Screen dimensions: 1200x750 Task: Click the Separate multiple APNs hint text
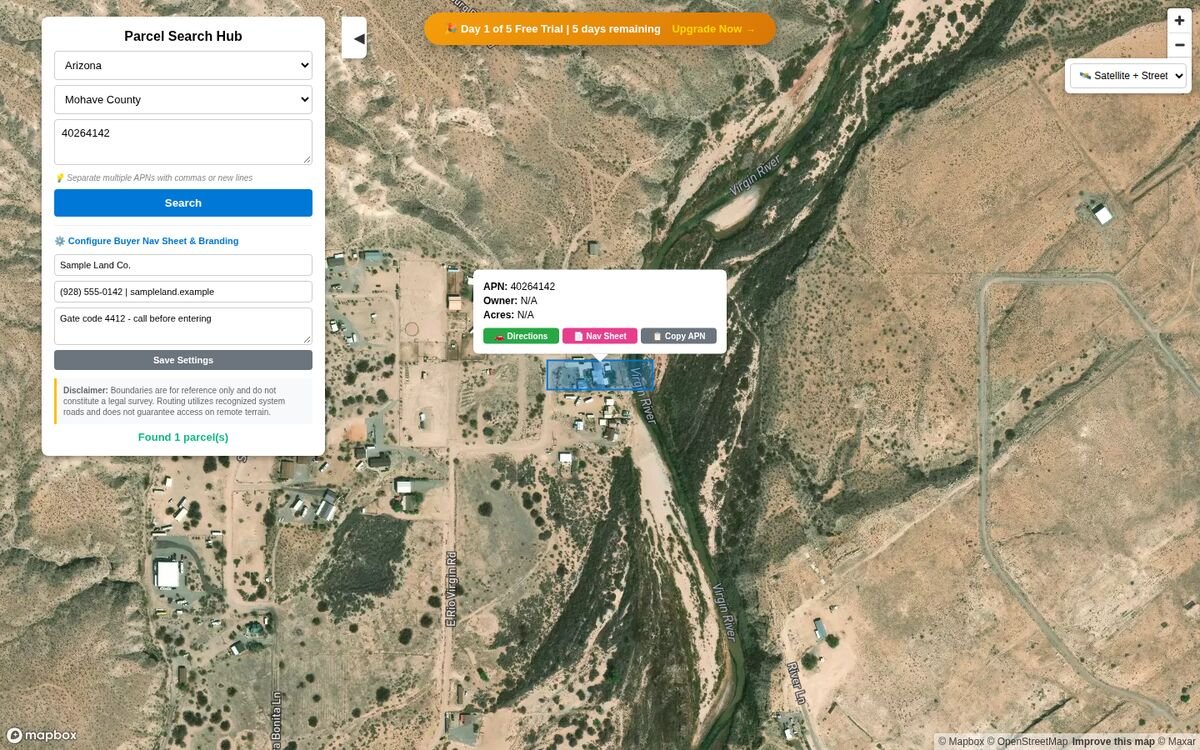(x=153, y=178)
